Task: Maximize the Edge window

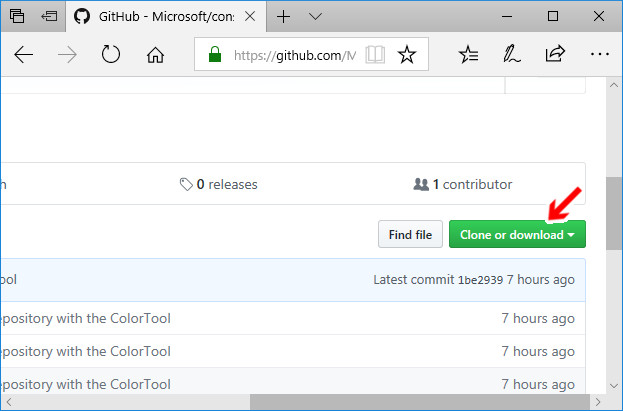Action: click(x=553, y=16)
